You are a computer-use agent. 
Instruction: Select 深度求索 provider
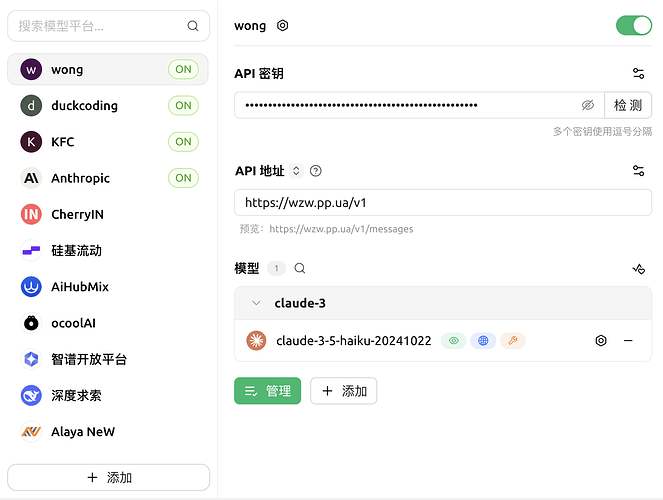(x=108, y=396)
